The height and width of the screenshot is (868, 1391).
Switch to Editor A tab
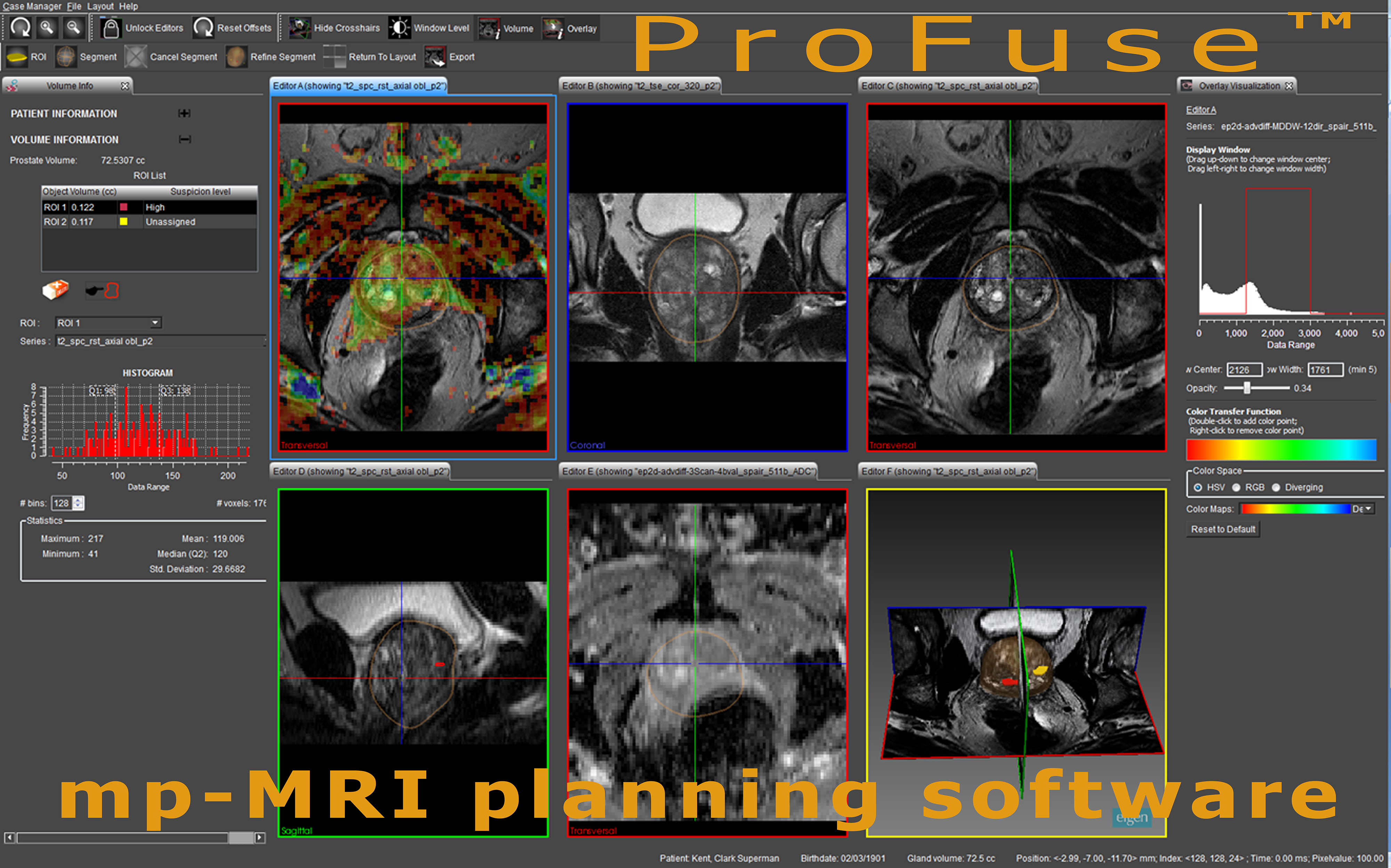tap(359, 86)
